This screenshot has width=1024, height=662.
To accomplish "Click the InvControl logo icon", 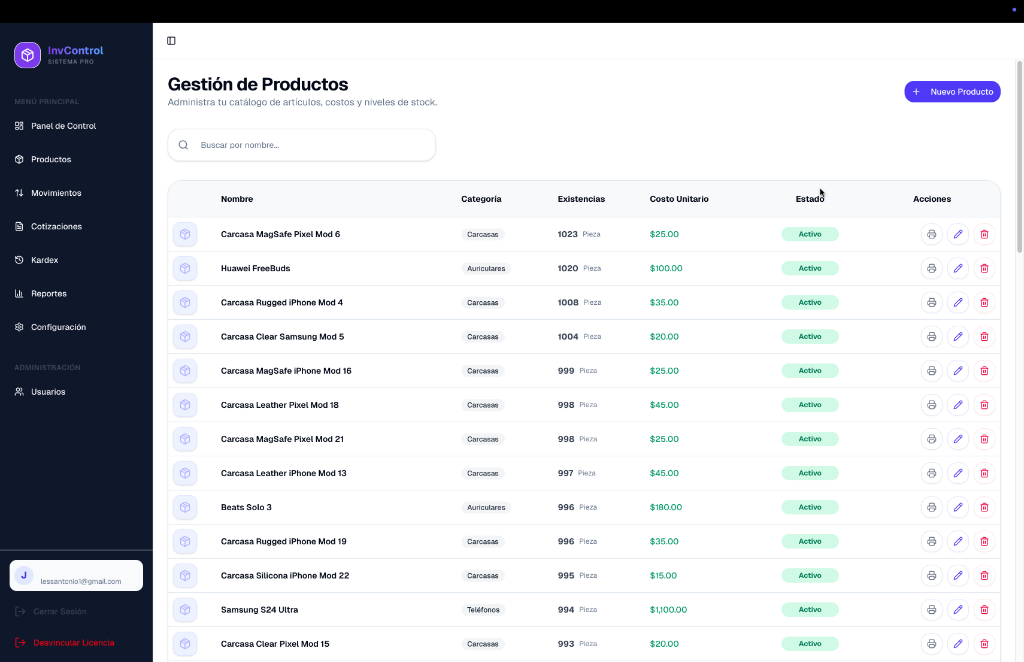I will pyautogui.click(x=27, y=55).
